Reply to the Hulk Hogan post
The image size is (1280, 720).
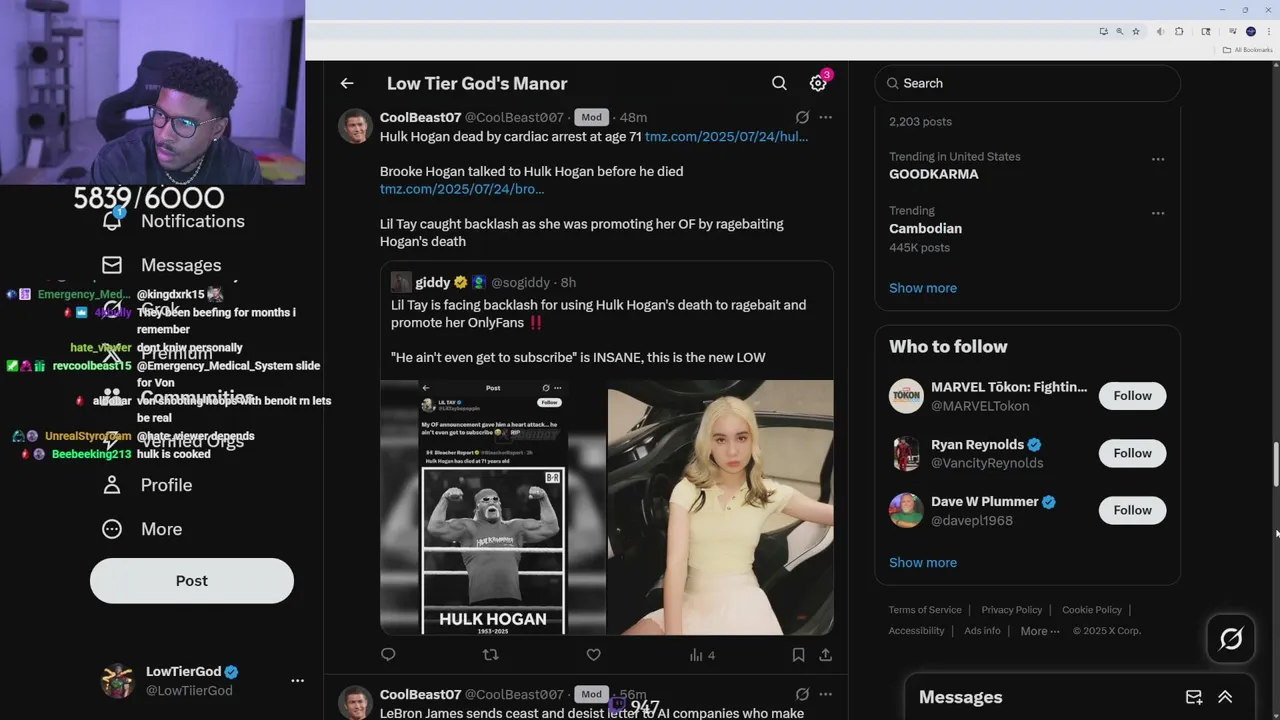tap(388, 655)
